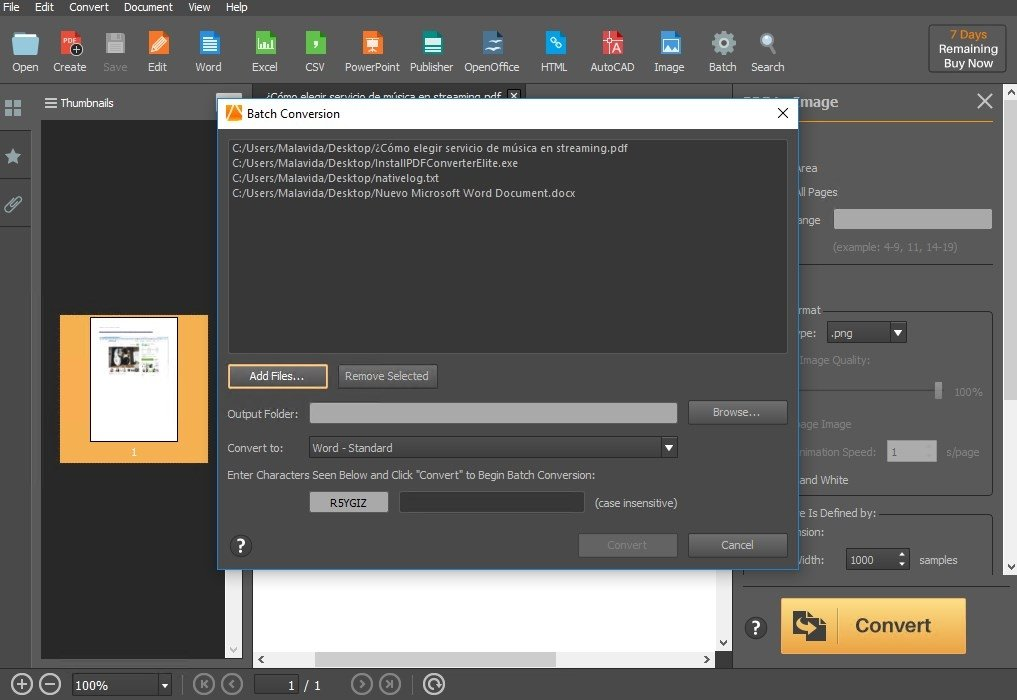Click down arrow of right panel scrollbar
This screenshot has height=700, width=1017.
(1011, 566)
